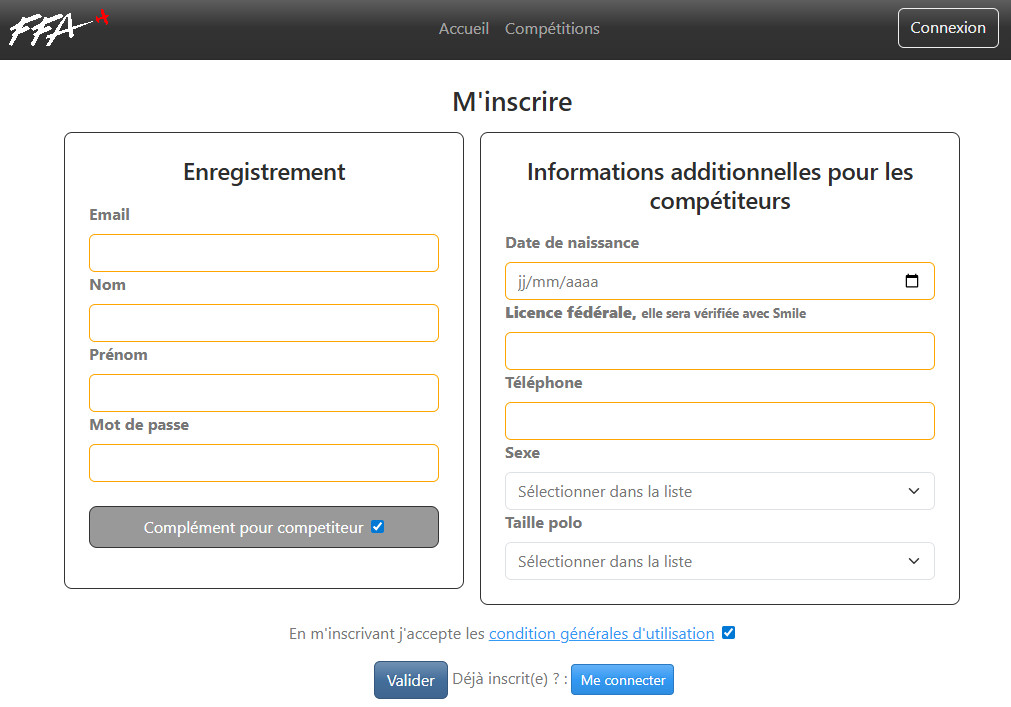Open the condition générales d'utilisation link

(601, 634)
